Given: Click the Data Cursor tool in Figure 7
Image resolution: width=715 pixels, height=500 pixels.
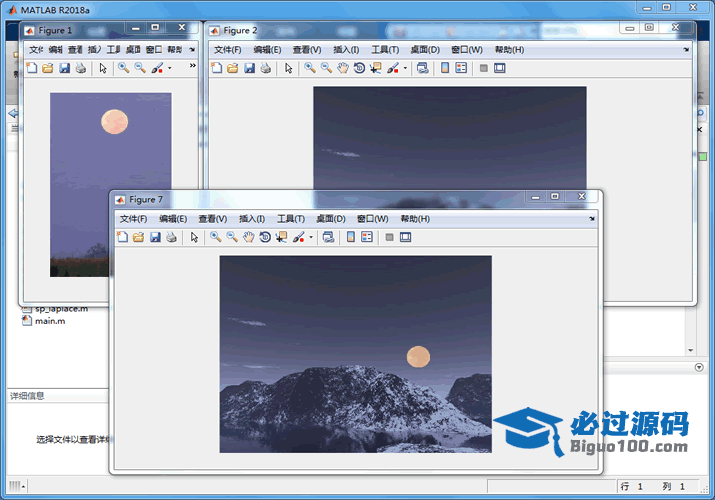Looking at the screenshot, I should click(281, 237).
